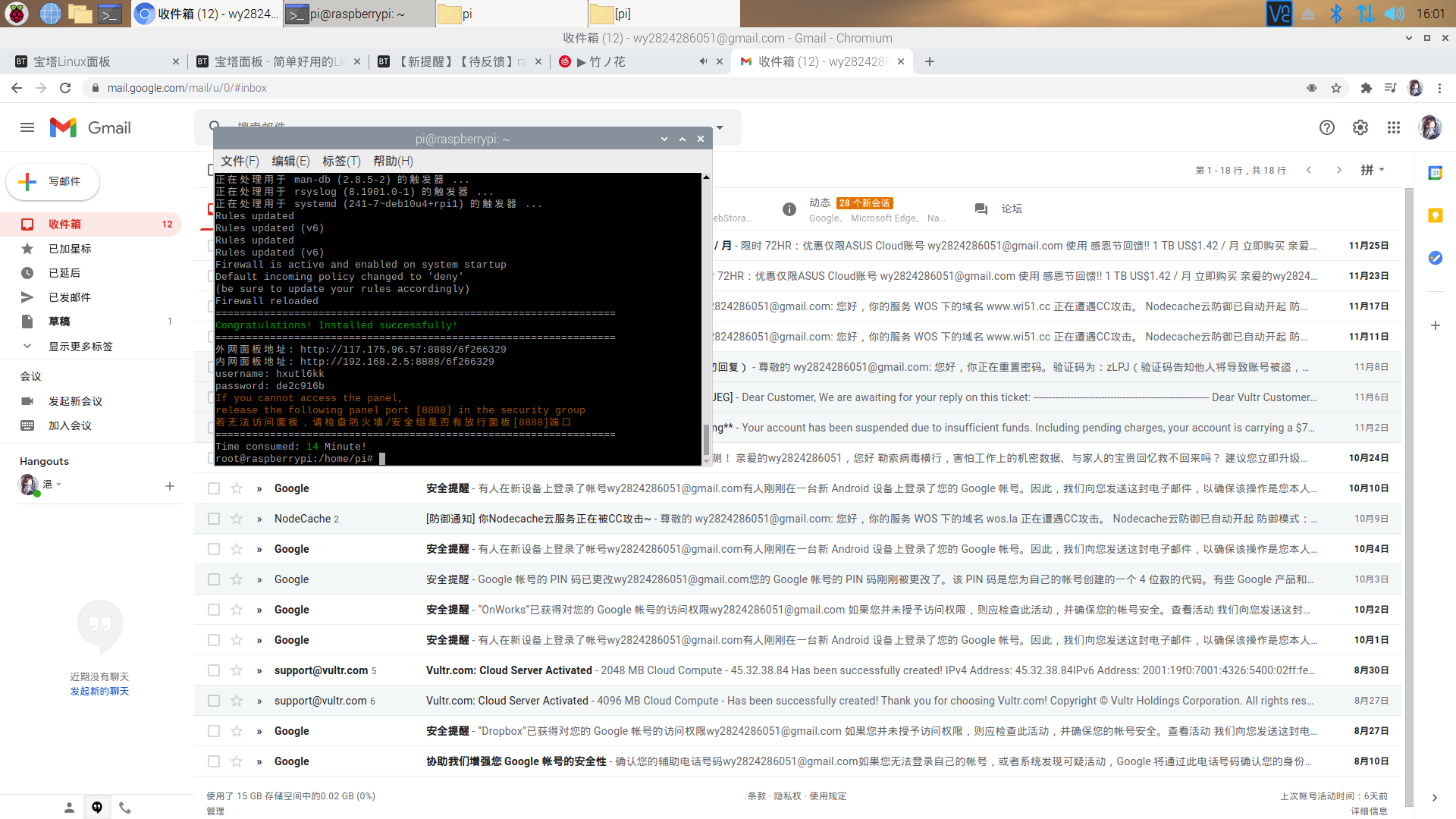Open terminal 编辑(E) menu

[290, 161]
